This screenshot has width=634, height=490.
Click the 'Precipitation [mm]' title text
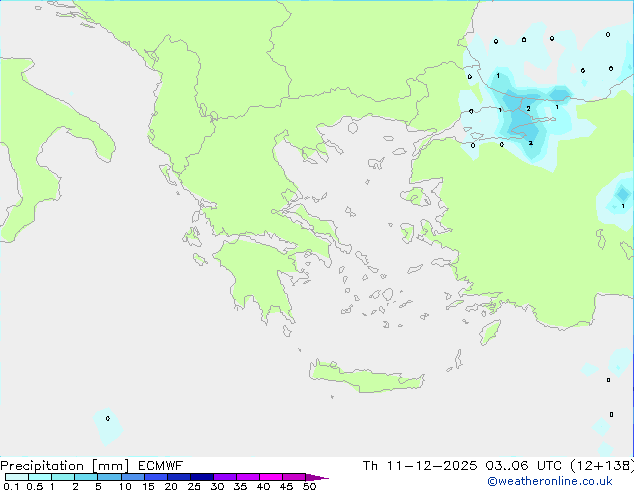coord(65,466)
